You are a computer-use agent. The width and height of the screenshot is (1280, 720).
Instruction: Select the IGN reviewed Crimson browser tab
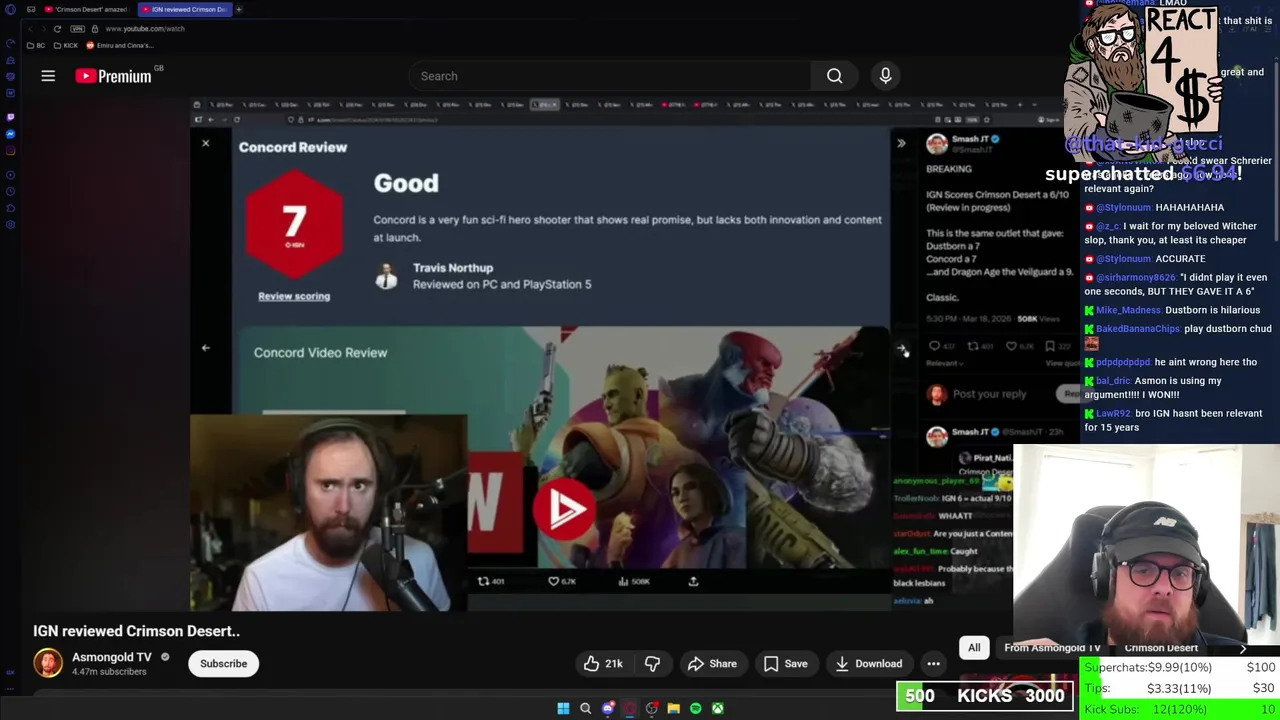pyautogui.click(x=184, y=9)
